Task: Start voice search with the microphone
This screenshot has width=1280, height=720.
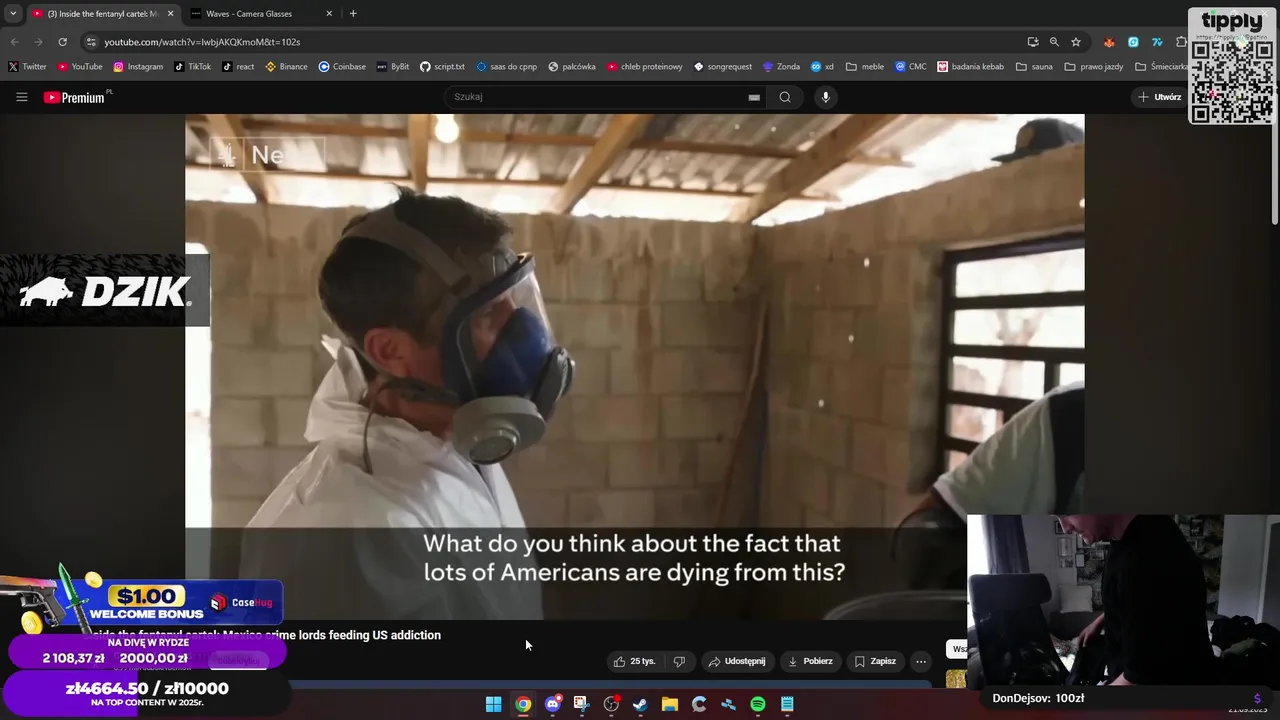Action: tap(825, 97)
